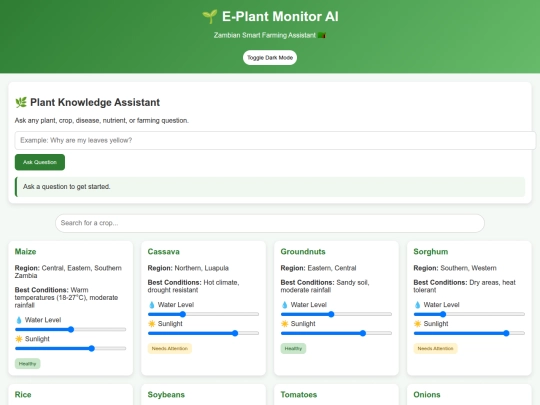Click the water drop icon in Maize card

pos(19,320)
